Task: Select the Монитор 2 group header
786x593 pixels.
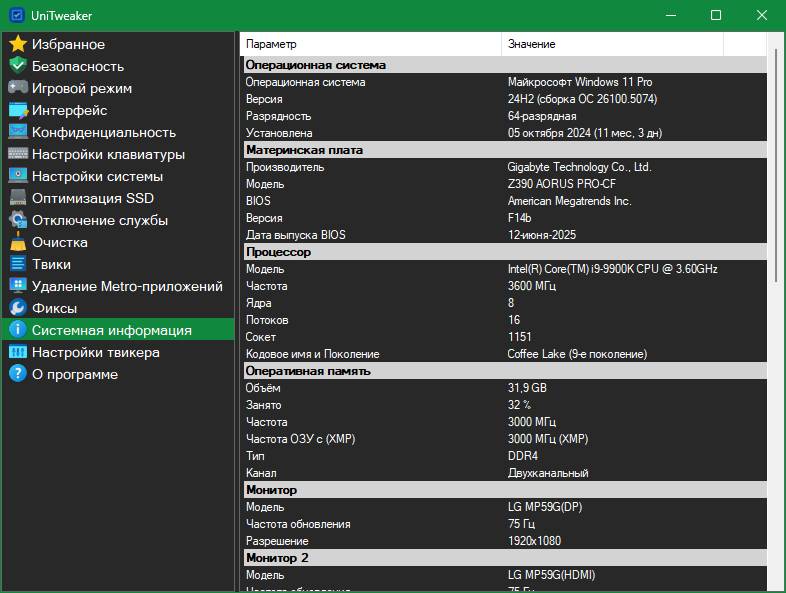Action: tap(503, 558)
